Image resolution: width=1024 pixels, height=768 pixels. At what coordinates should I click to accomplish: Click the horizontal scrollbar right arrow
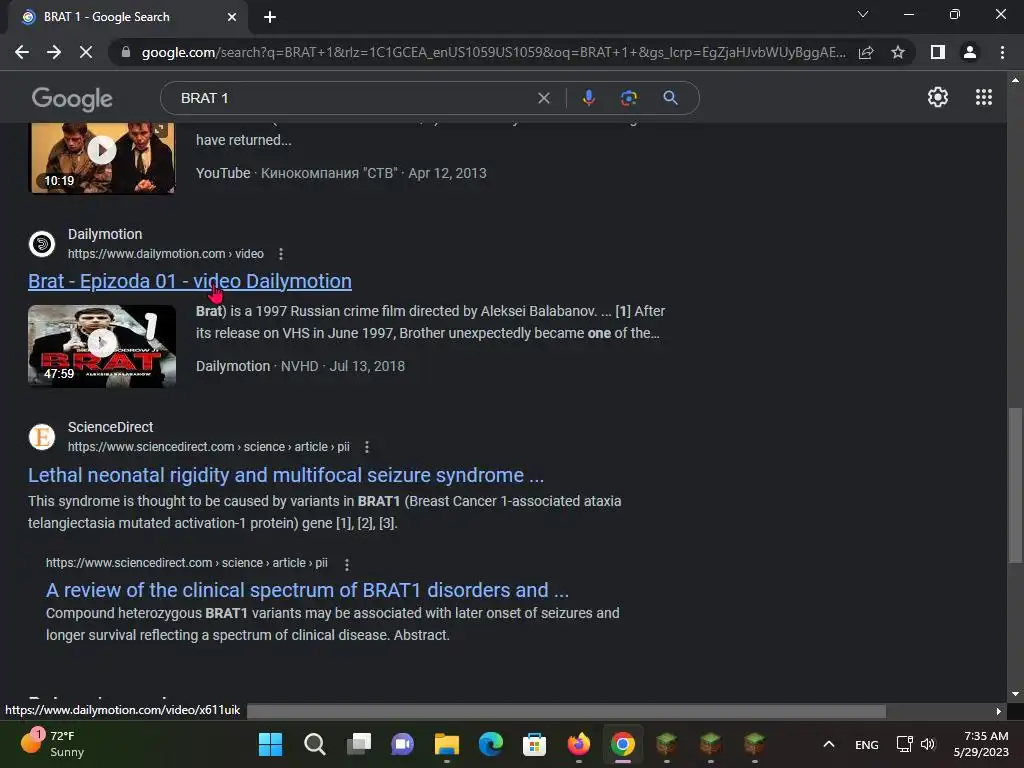pos(999,711)
